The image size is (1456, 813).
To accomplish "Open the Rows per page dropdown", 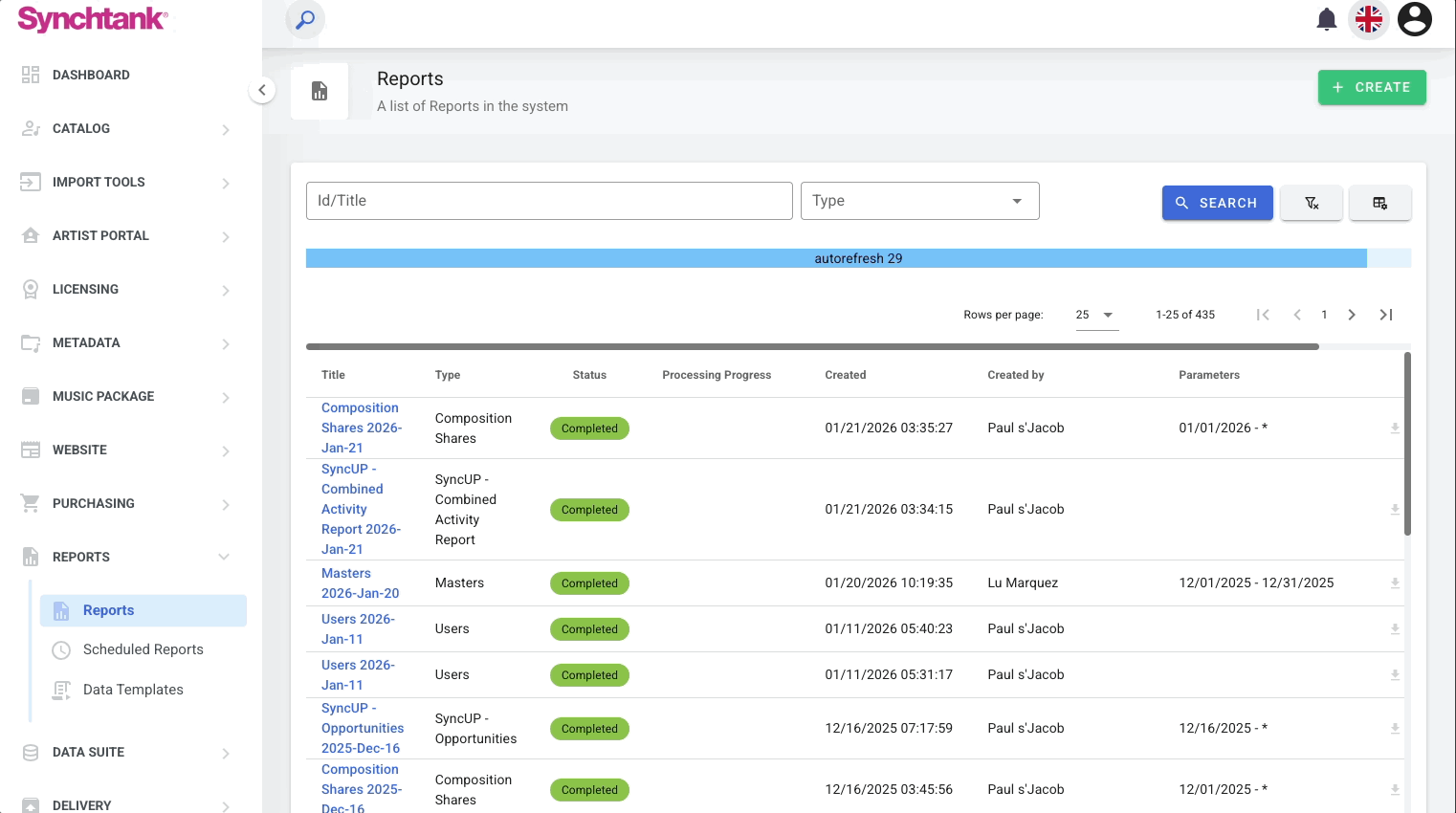I will pos(1096,315).
